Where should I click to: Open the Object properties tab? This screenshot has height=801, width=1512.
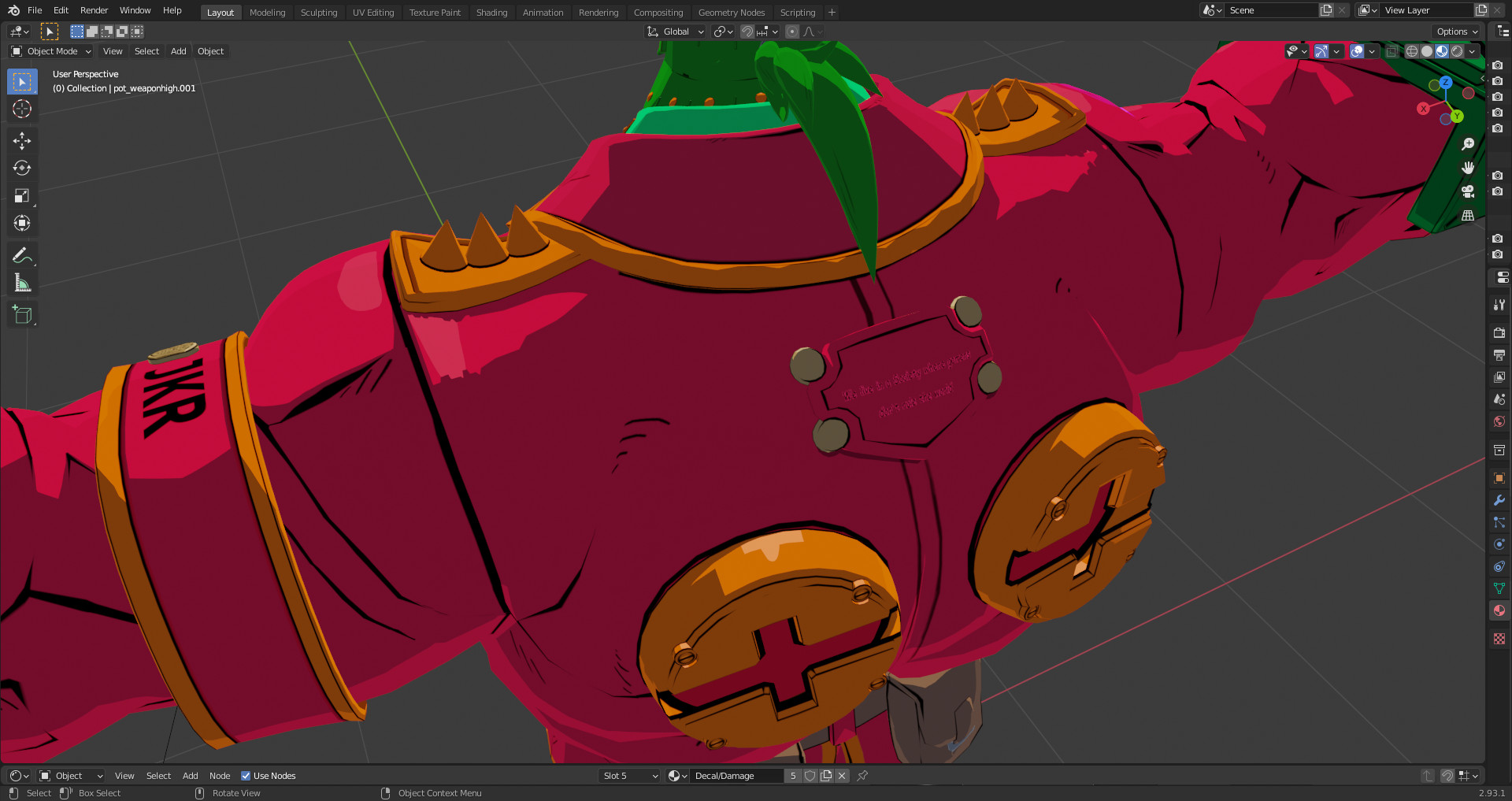(1499, 478)
